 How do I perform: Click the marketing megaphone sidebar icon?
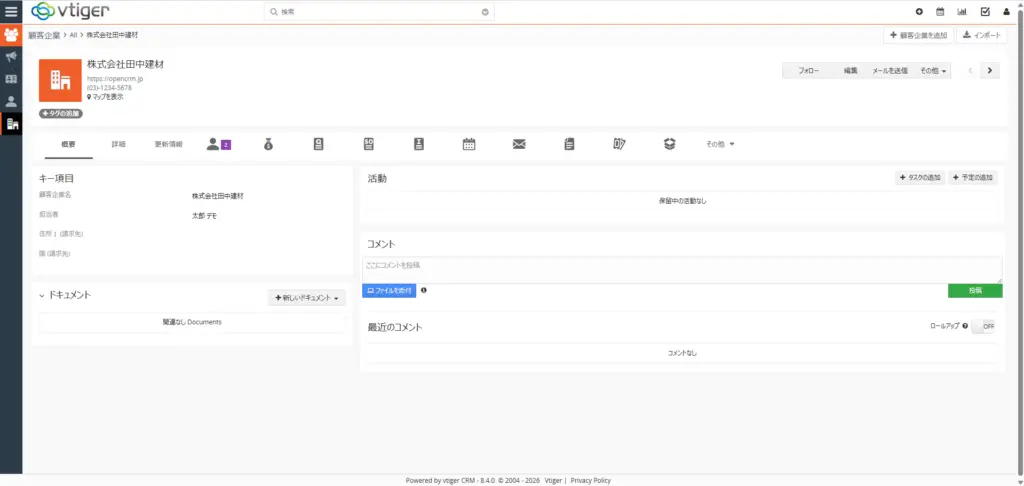point(11,57)
